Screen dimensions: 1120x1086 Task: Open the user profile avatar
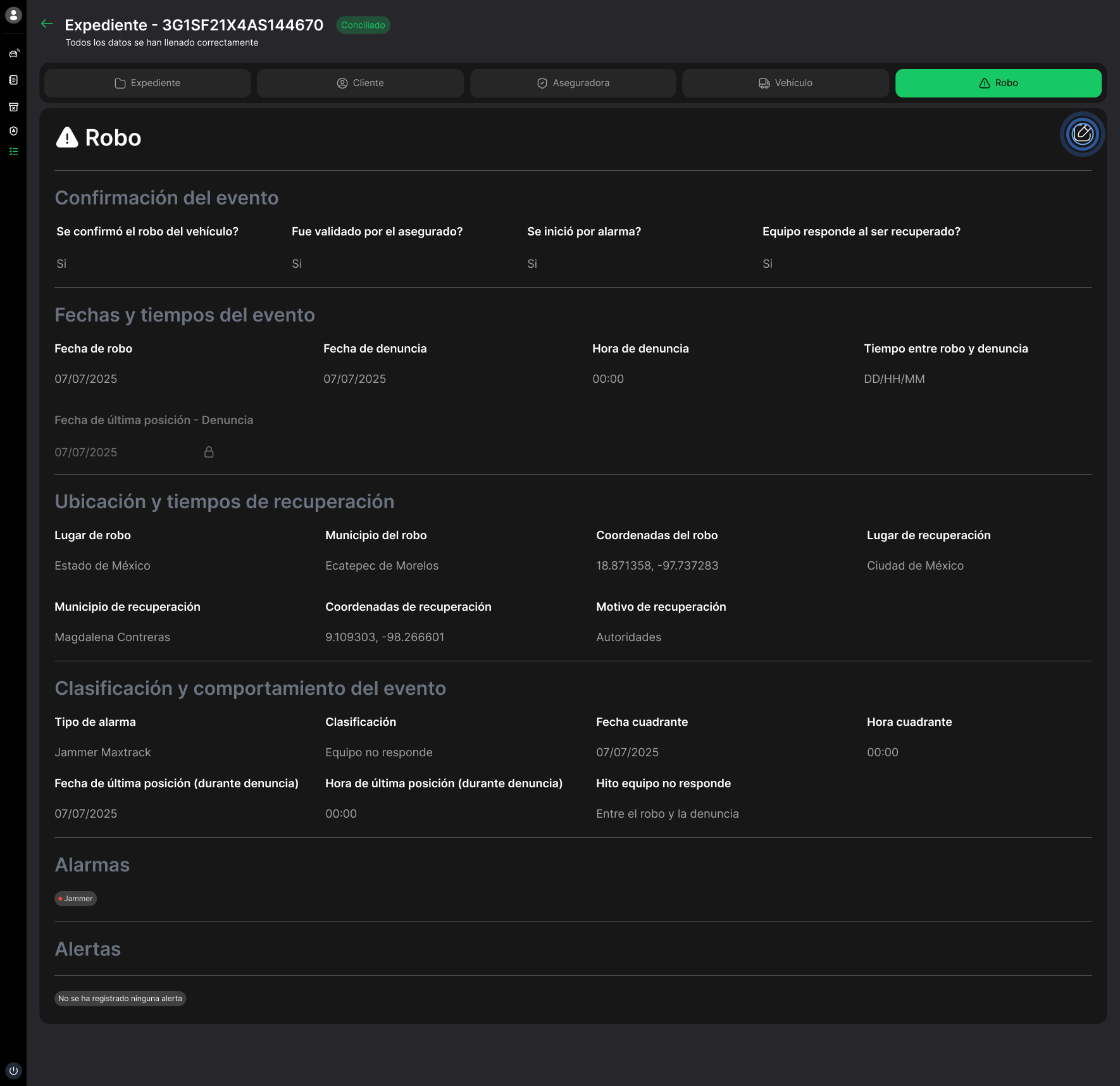[x=13, y=15]
